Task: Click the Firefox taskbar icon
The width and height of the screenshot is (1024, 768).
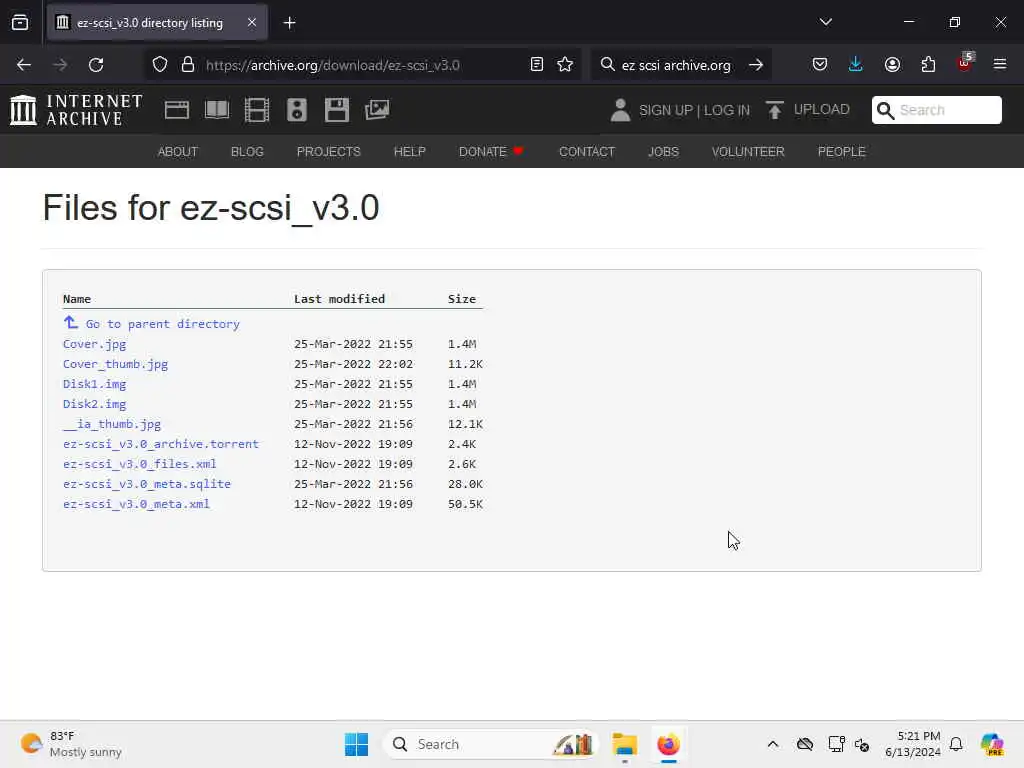Action: (668, 744)
